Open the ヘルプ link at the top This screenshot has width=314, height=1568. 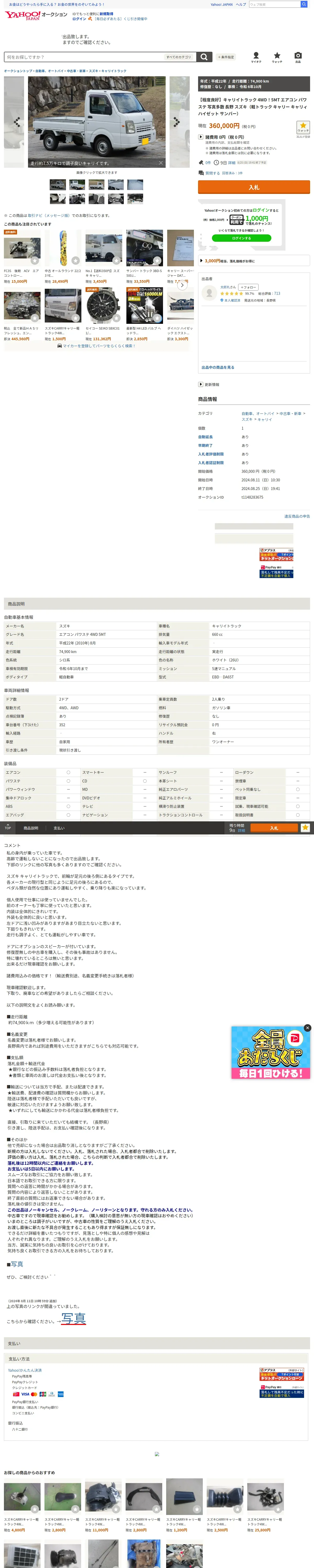[241, 4]
